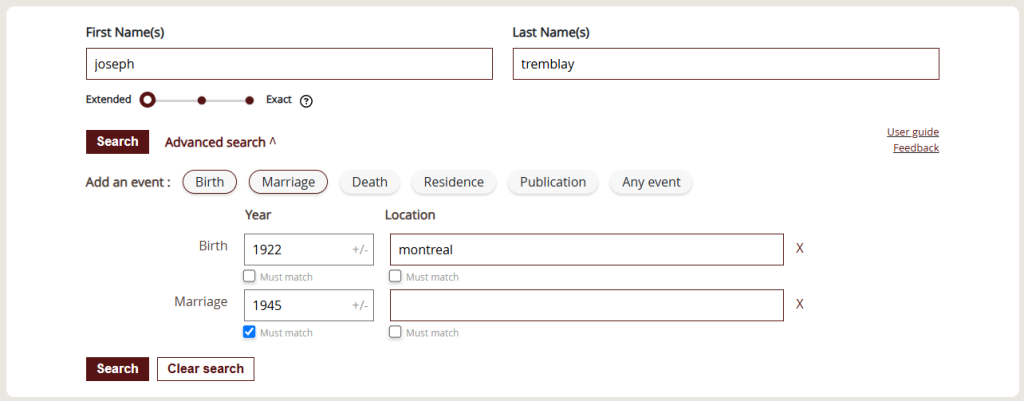Remove the Birth event row

coord(799,249)
